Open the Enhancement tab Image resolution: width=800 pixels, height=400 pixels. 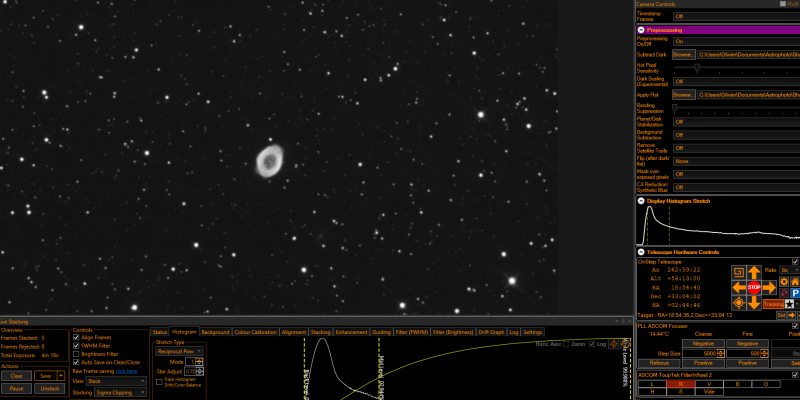352,332
